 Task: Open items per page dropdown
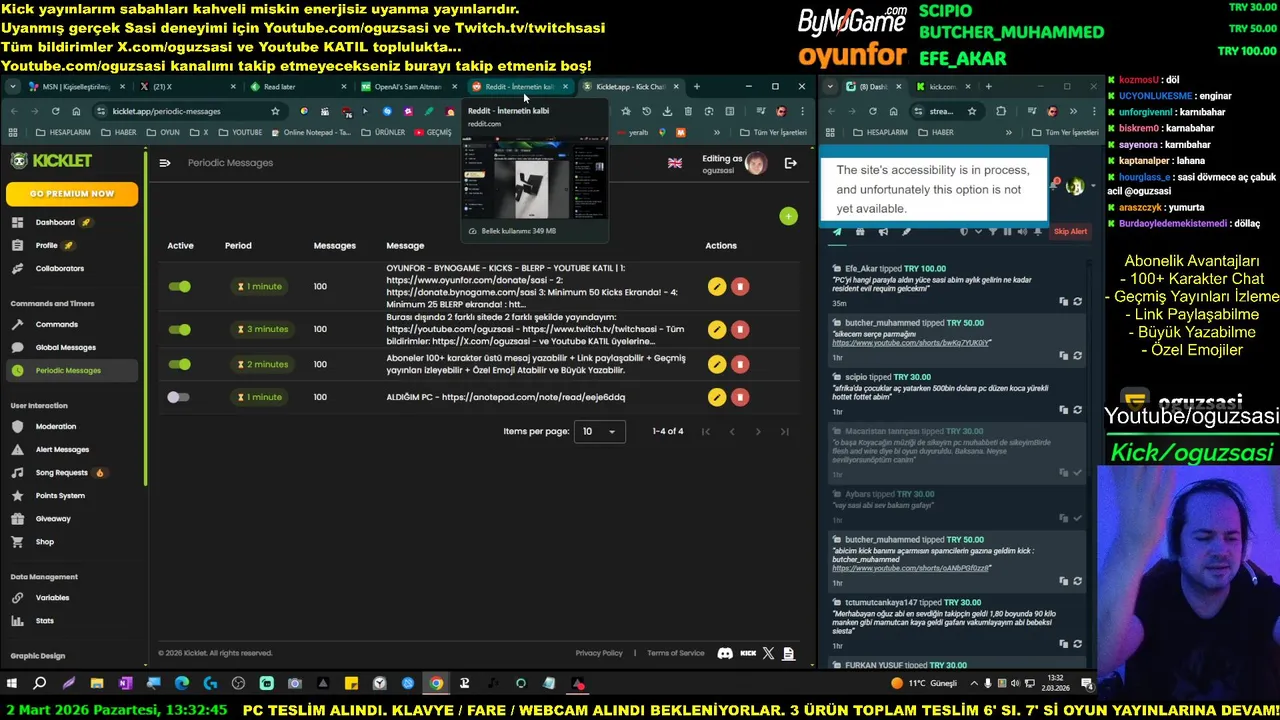tap(600, 431)
